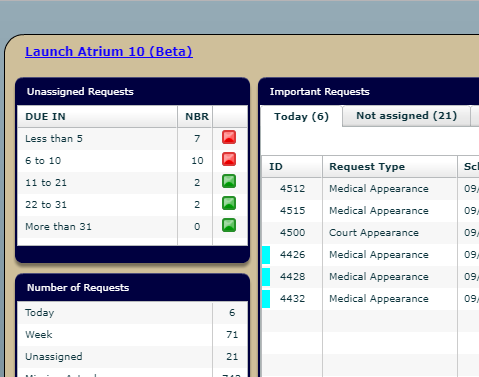
Task: Switch to the Today (6) tab
Action: tap(301, 116)
